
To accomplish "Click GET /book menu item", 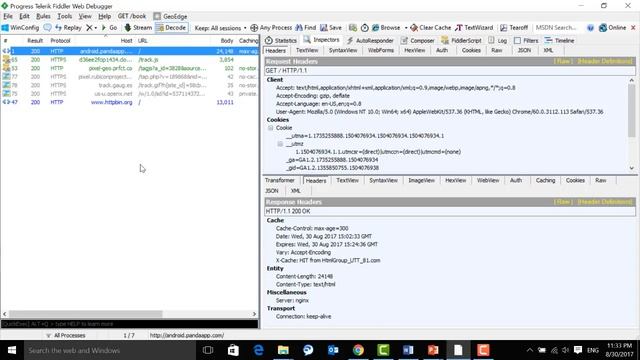I will (x=131, y=16).
